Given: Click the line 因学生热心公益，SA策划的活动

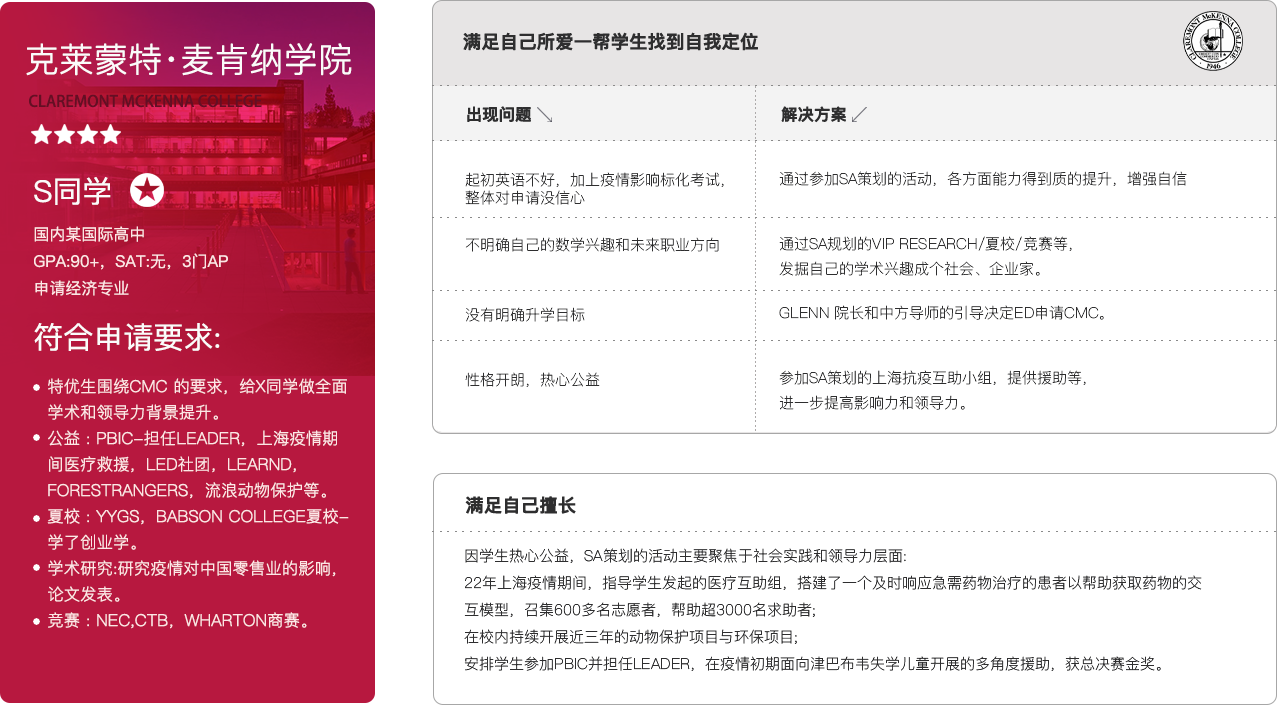Looking at the screenshot, I should pos(686,555).
